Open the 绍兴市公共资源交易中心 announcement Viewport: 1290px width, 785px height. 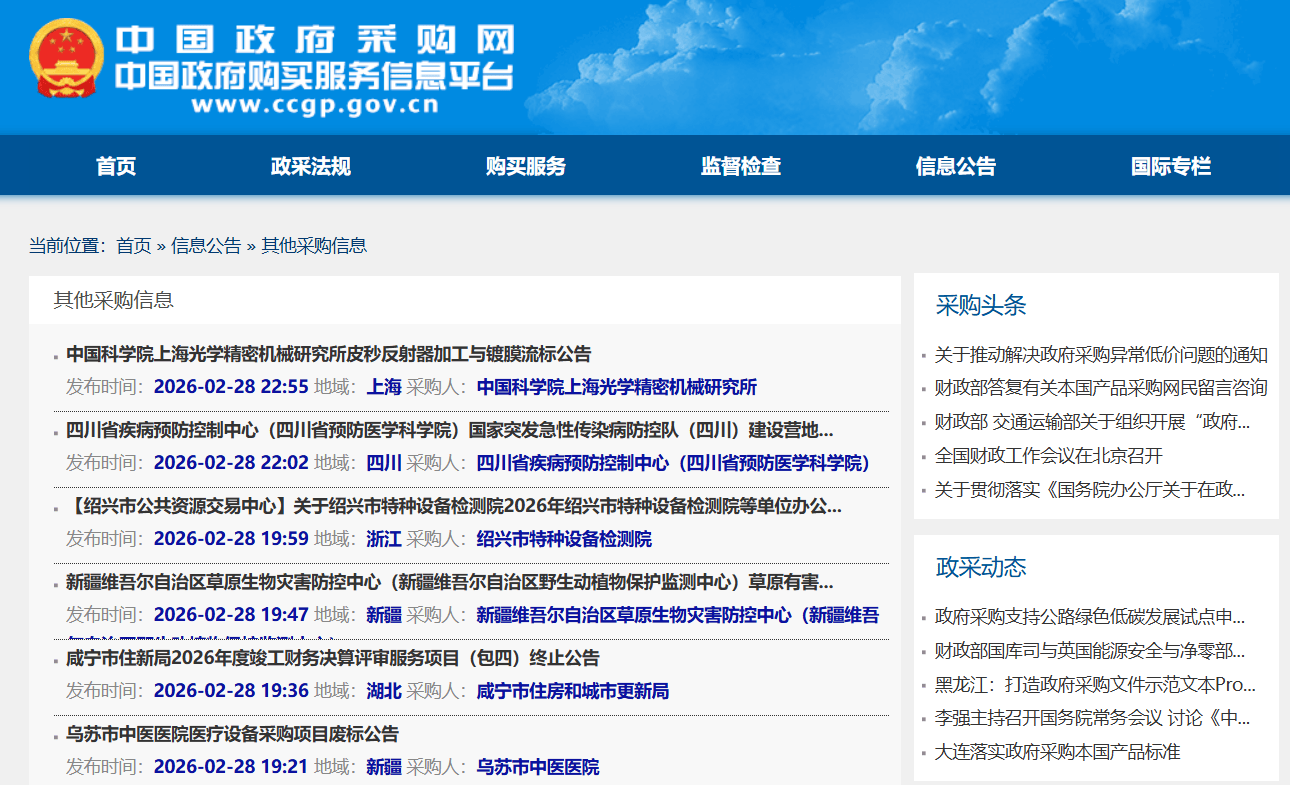(453, 506)
